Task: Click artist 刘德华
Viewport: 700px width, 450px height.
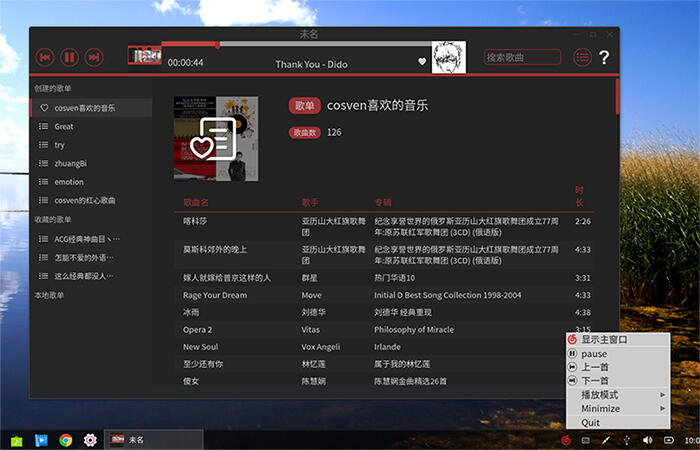Action: click(x=313, y=312)
